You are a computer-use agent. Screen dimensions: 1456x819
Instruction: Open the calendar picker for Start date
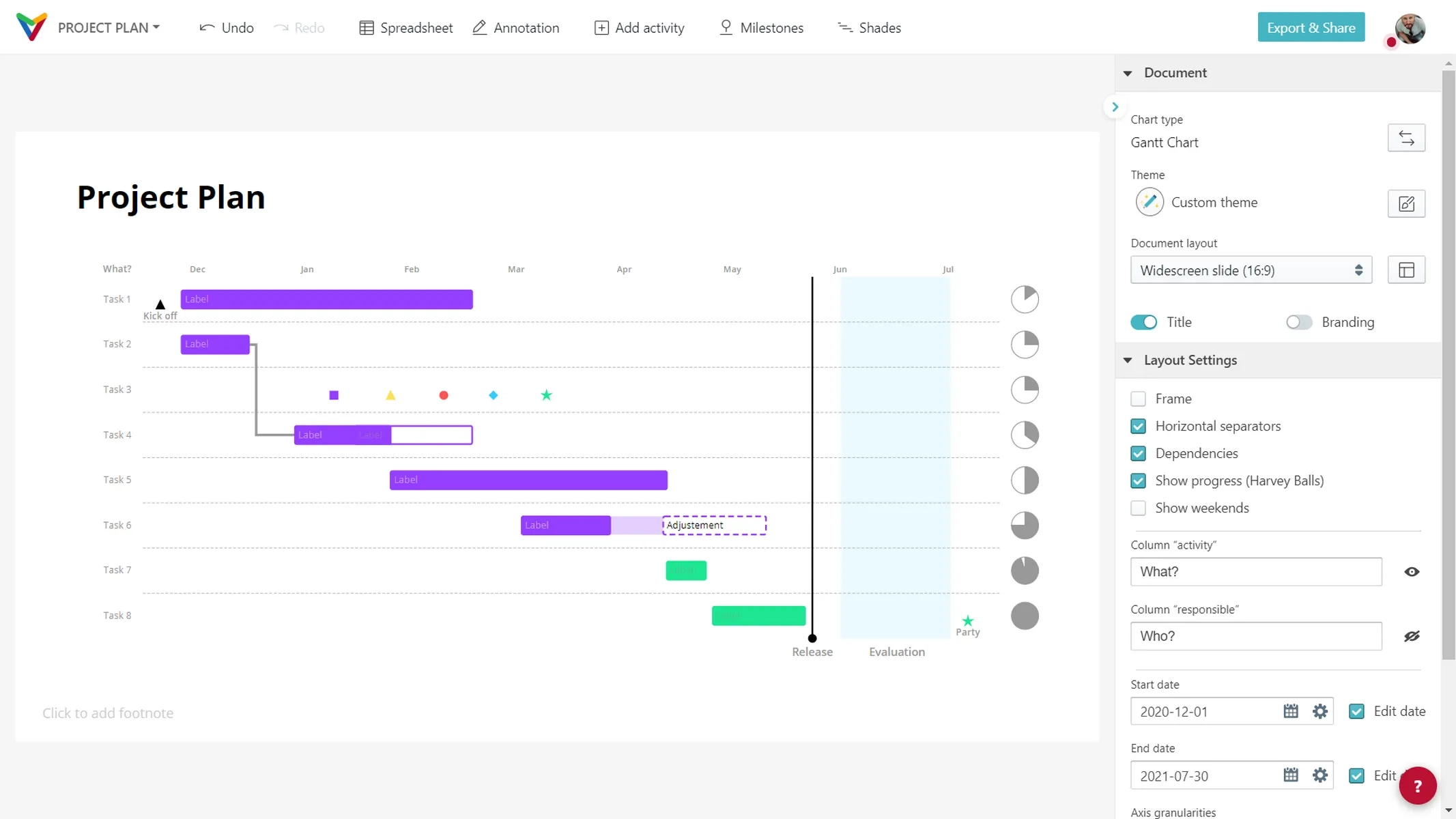(1290, 710)
